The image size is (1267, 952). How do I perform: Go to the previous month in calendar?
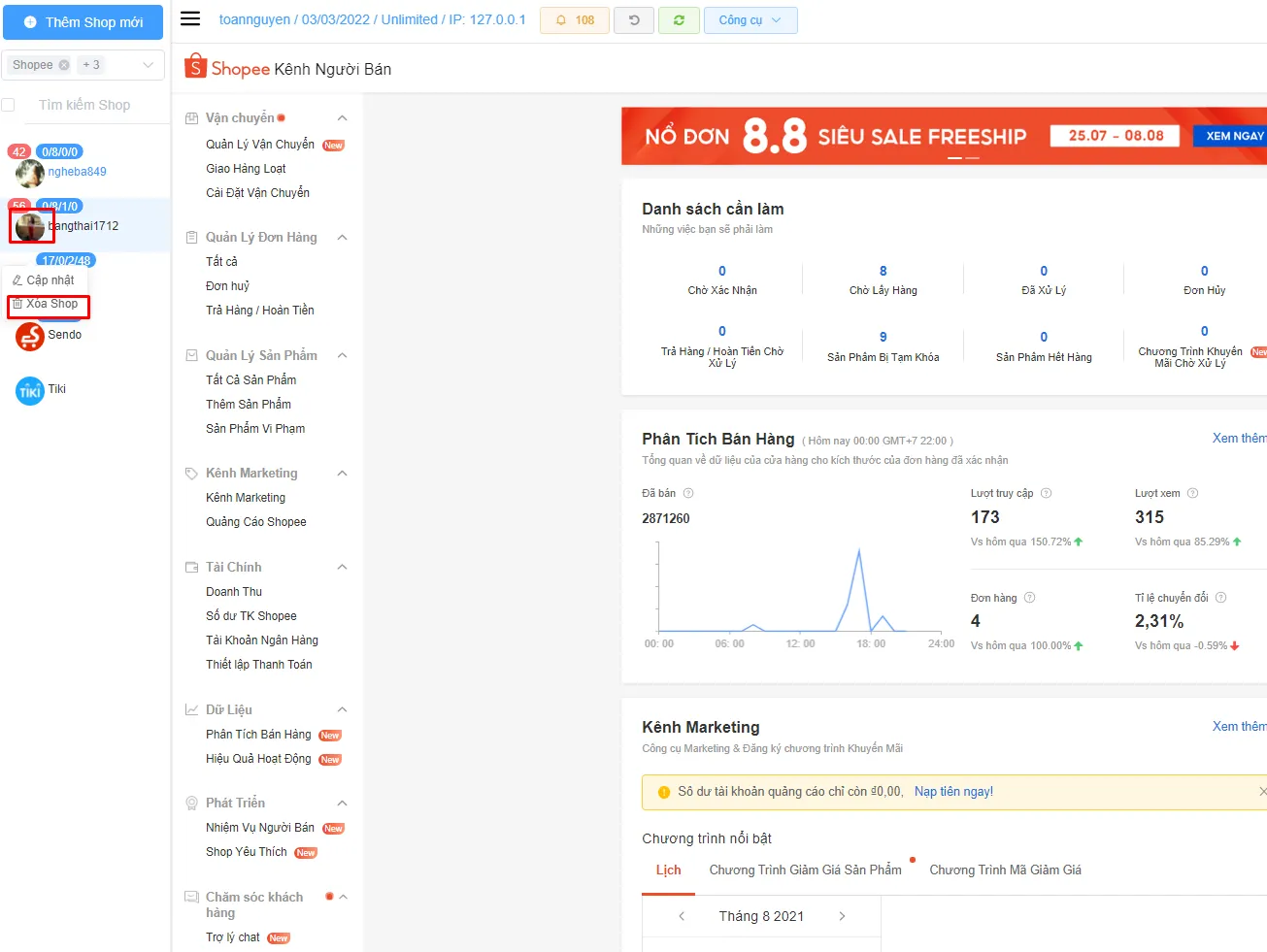point(682,916)
